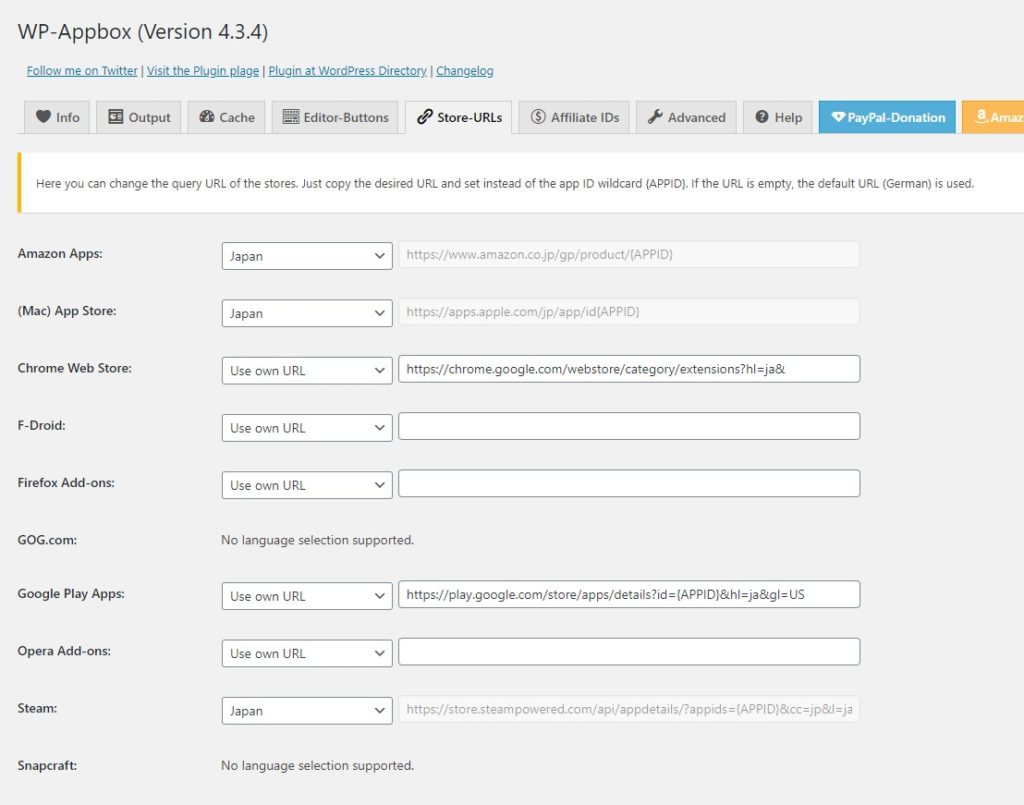Click the query URL instructions notice text

click(505, 183)
